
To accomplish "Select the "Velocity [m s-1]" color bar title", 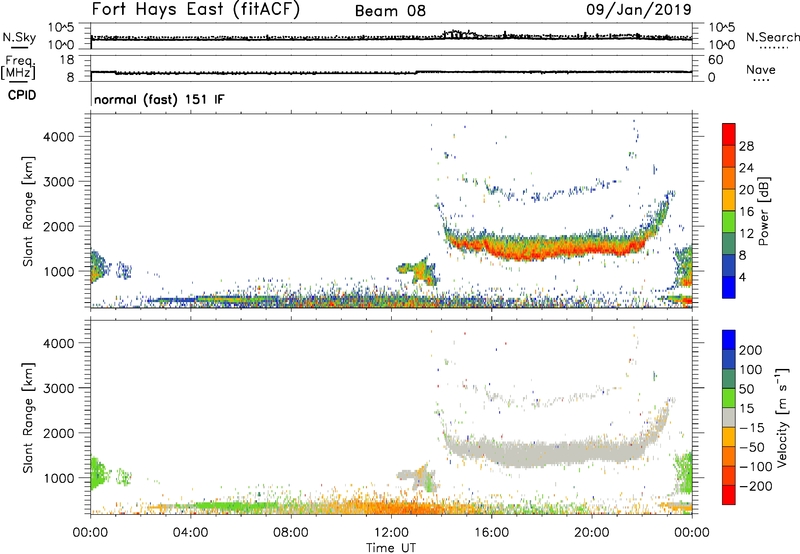I will pyautogui.click(x=782, y=417).
